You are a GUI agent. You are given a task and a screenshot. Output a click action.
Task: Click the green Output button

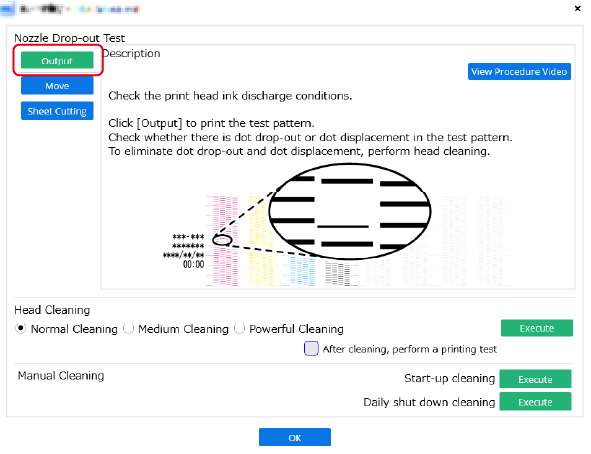coord(57,60)
